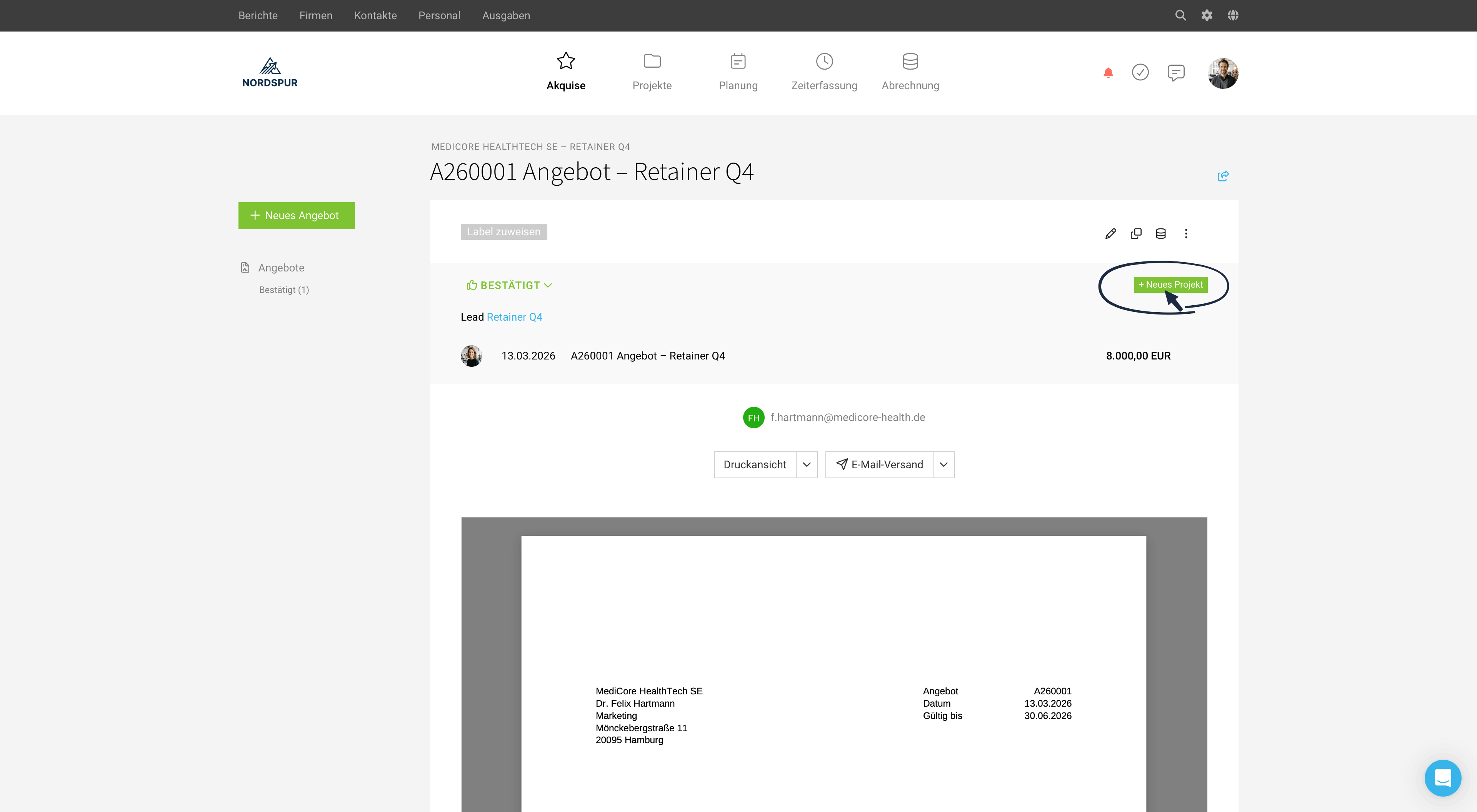The image size is (1477, 812).
Task: Click the duplicate offer icon
Action: (1136, 233)
